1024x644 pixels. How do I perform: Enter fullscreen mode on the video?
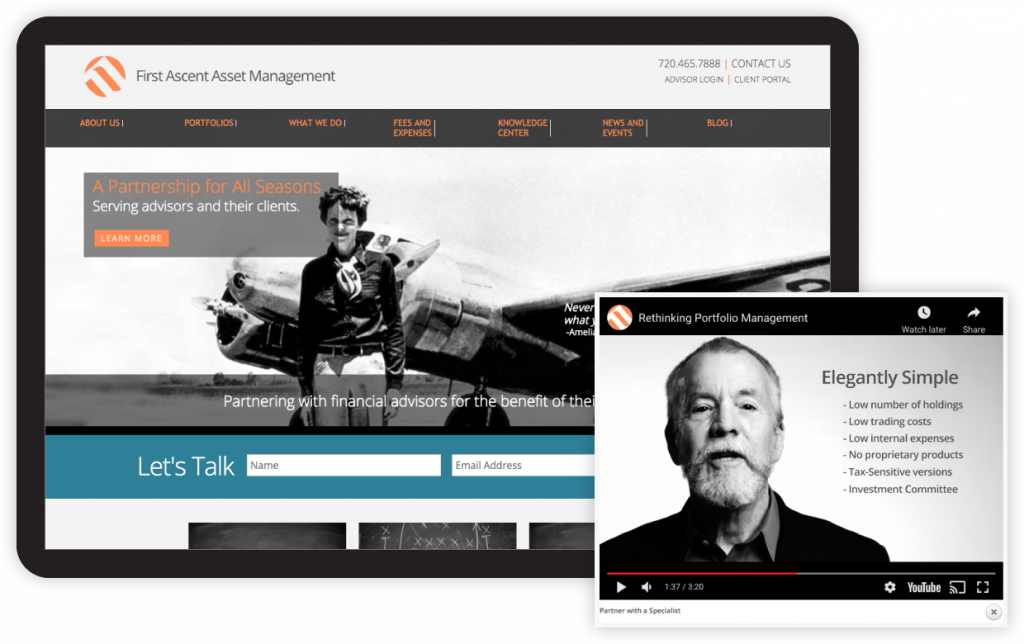point(983,588)
